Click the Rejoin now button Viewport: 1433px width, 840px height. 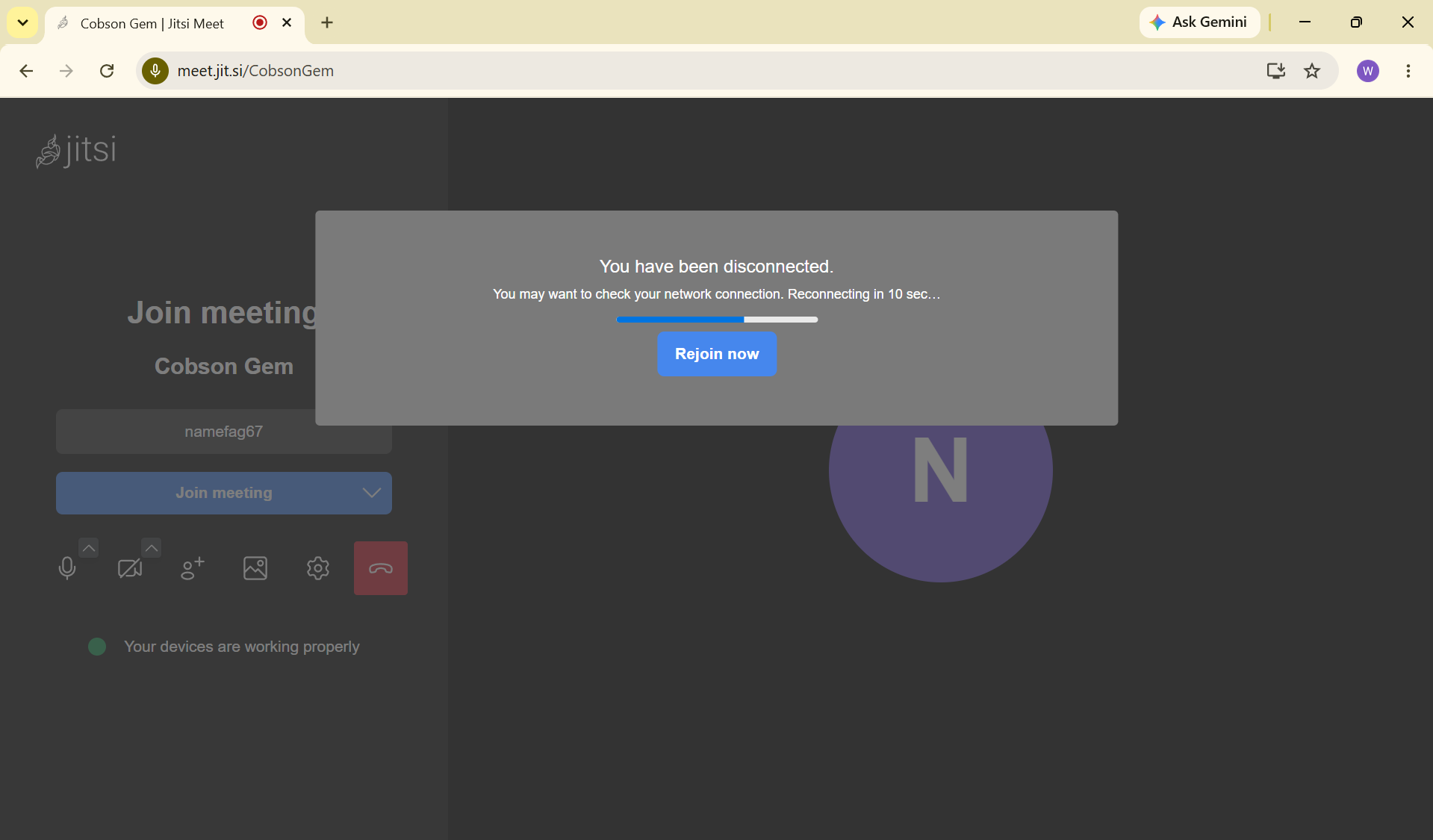[x=716, y=354]
